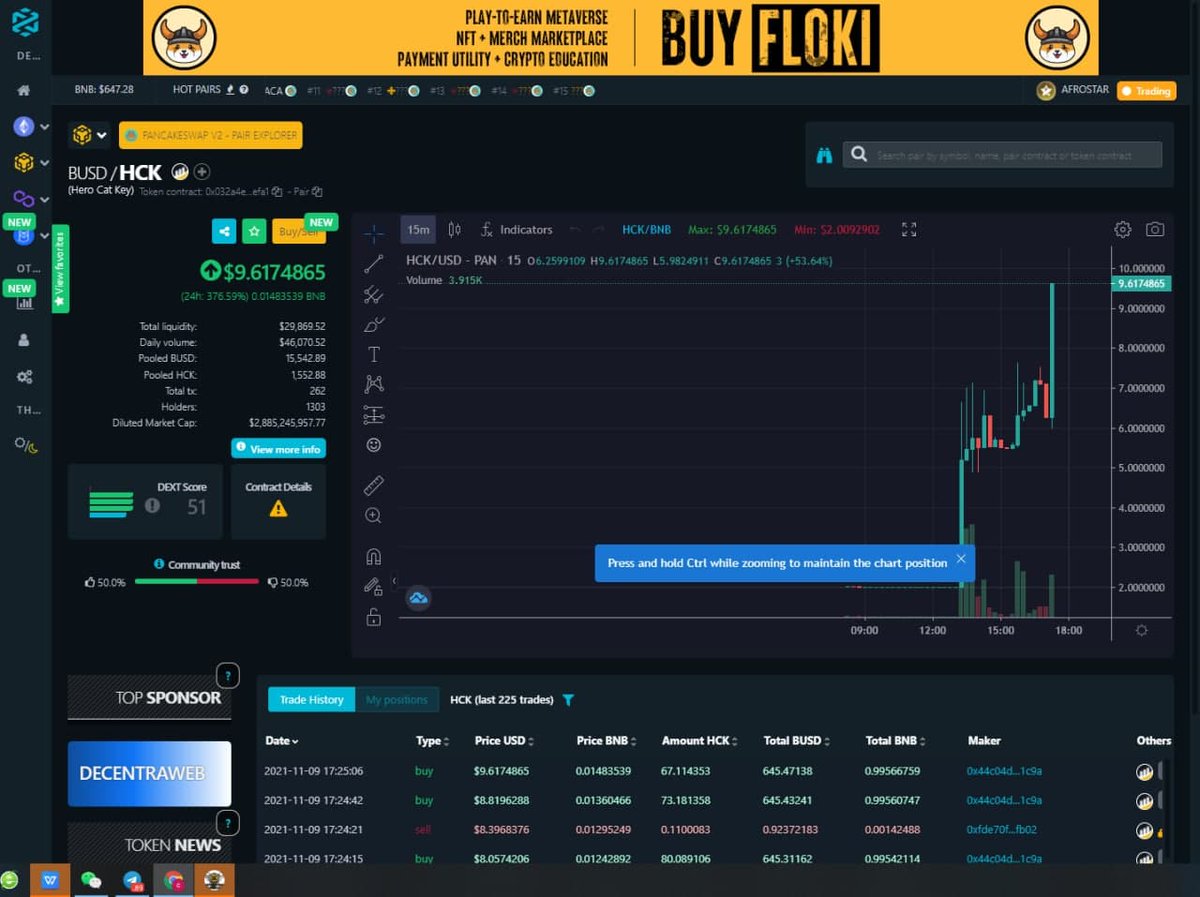Viewport: 1200px width, 897px height.
Task: Open the user account icon in sidebar
Action: (x=24, y=340)
